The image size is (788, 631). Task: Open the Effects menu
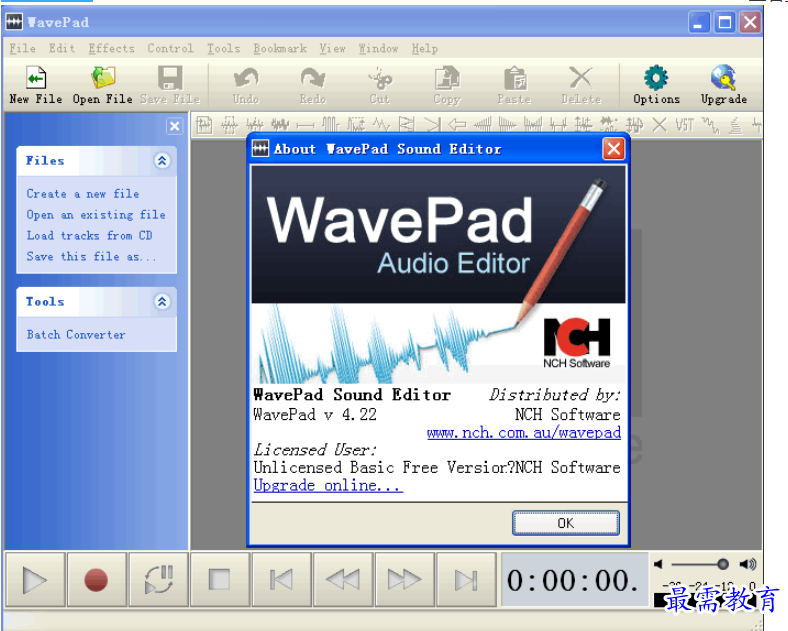[111, 48]
